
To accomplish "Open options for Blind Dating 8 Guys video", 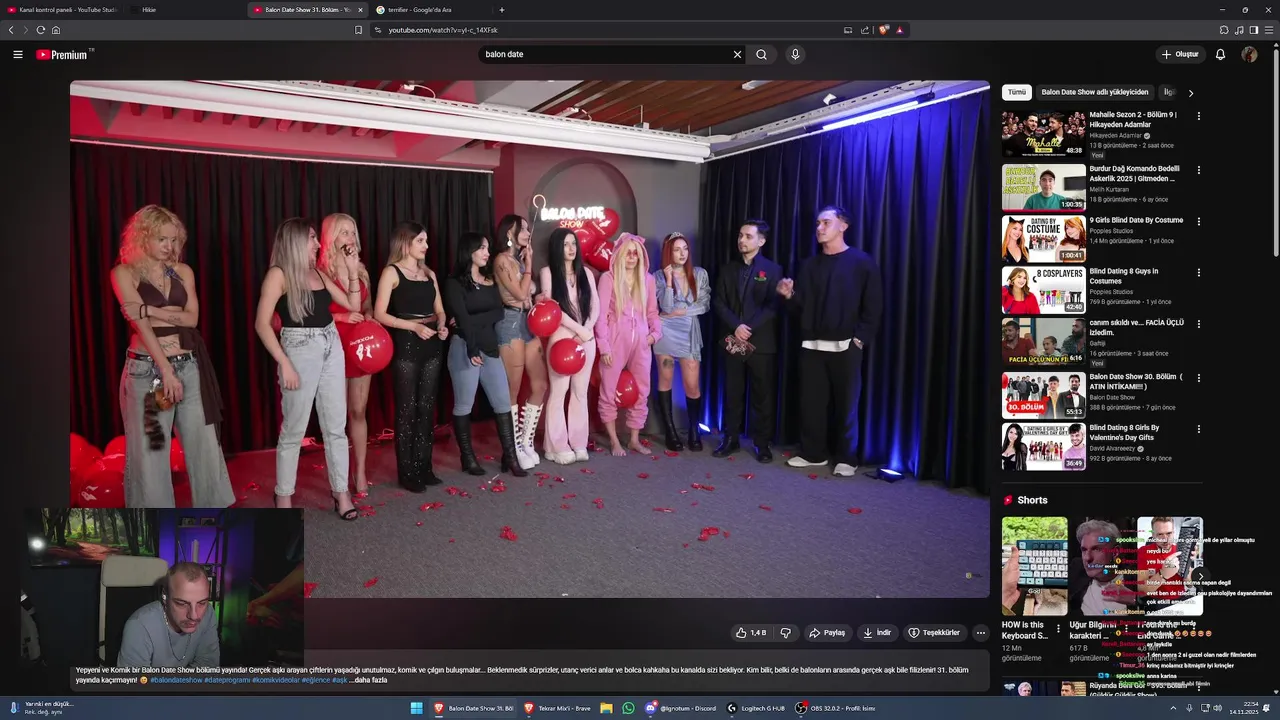I will (1199, 272).
